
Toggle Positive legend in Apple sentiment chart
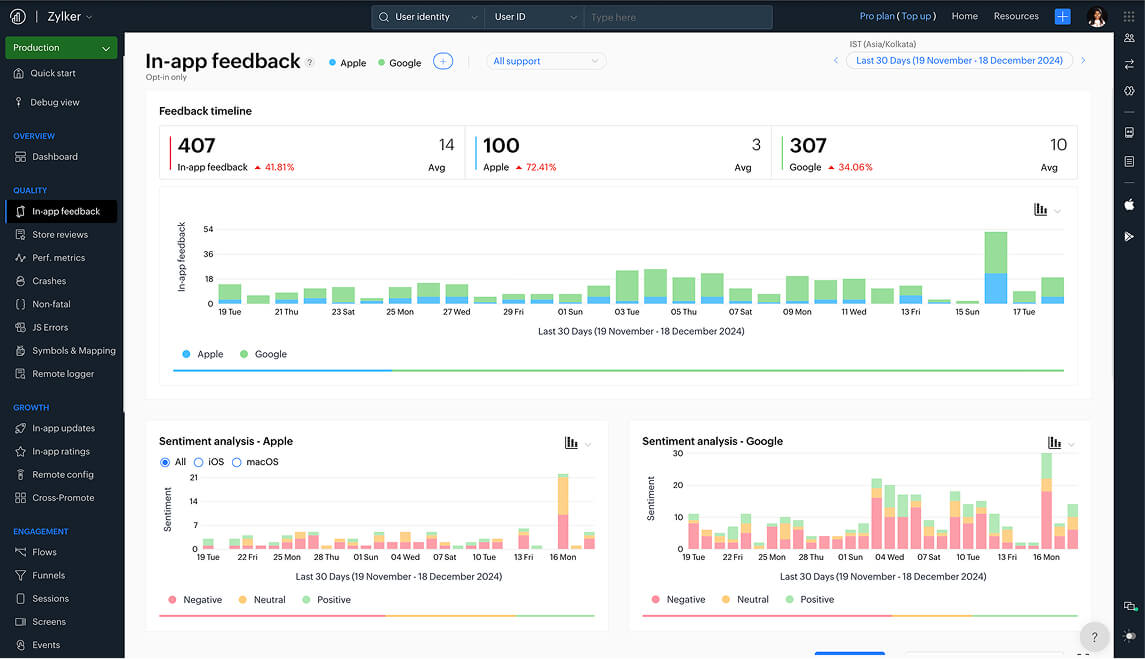(326, 600)
